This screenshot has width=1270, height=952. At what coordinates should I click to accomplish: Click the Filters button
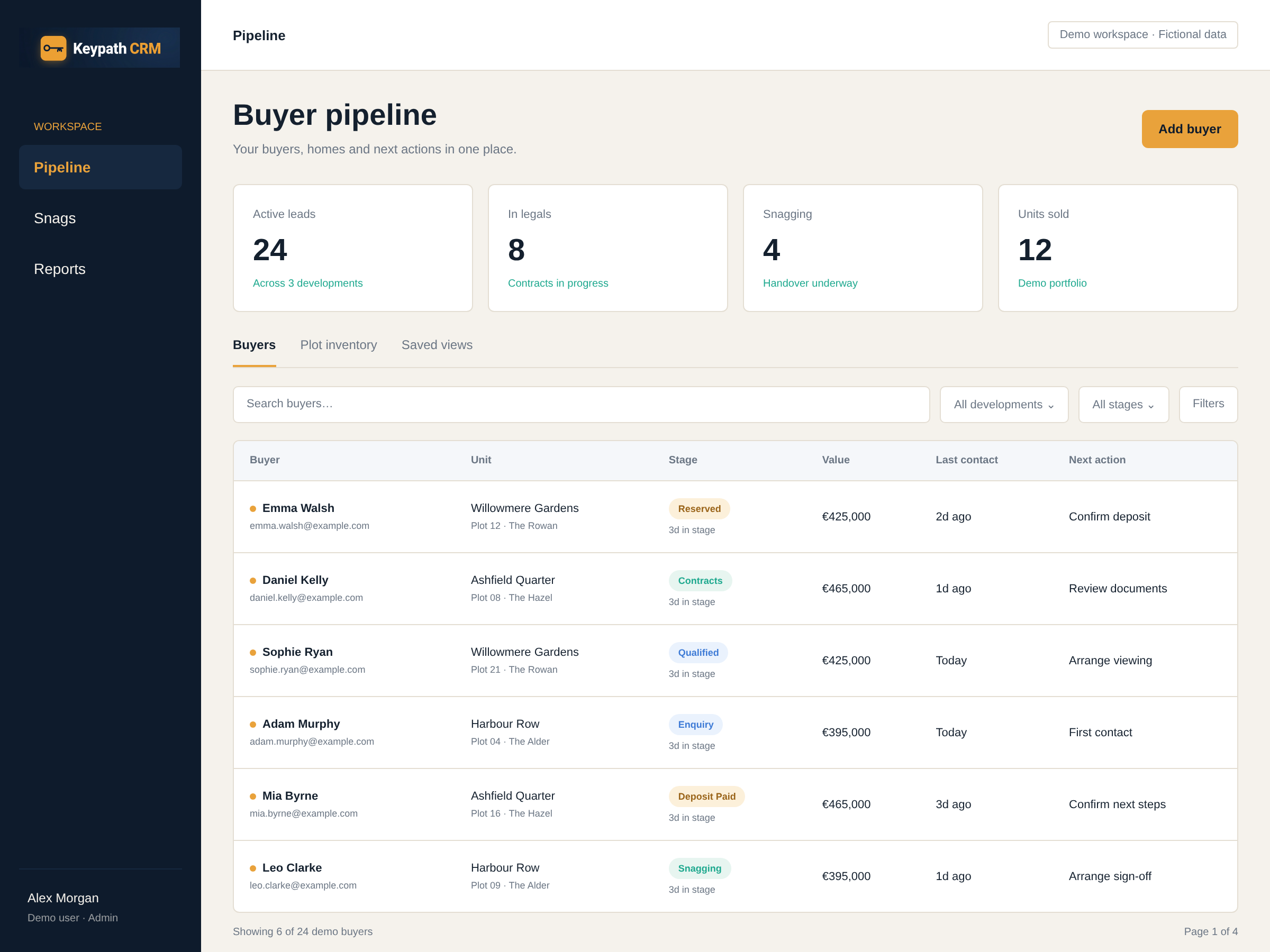click(1208, 404)
